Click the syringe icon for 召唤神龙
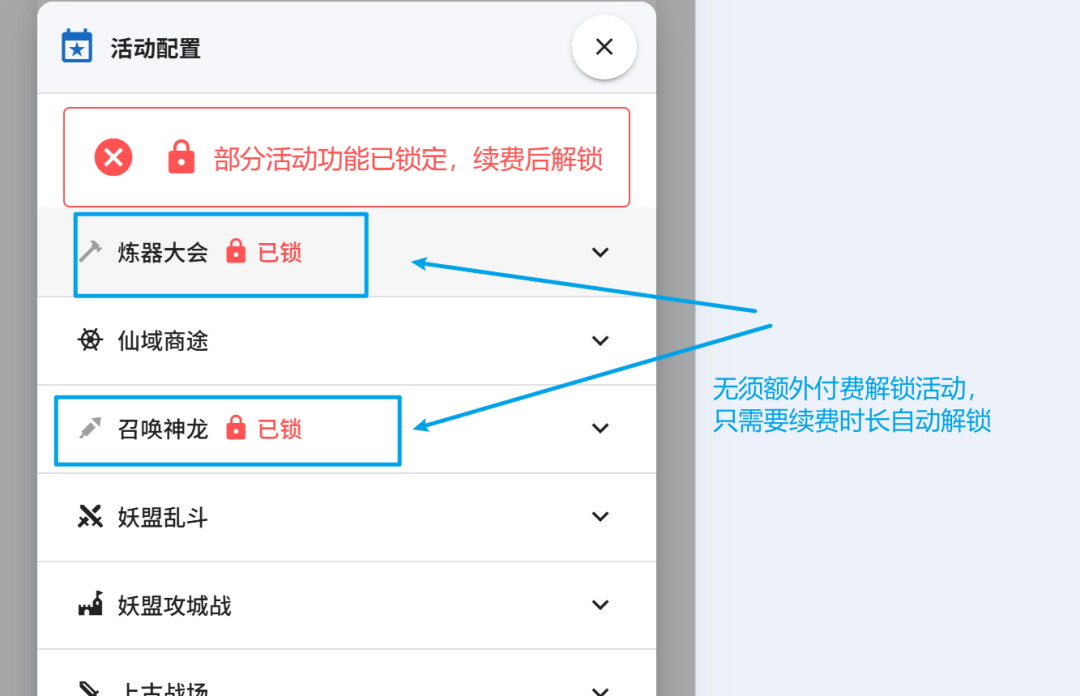1080x696 pixels. point(90,428)
